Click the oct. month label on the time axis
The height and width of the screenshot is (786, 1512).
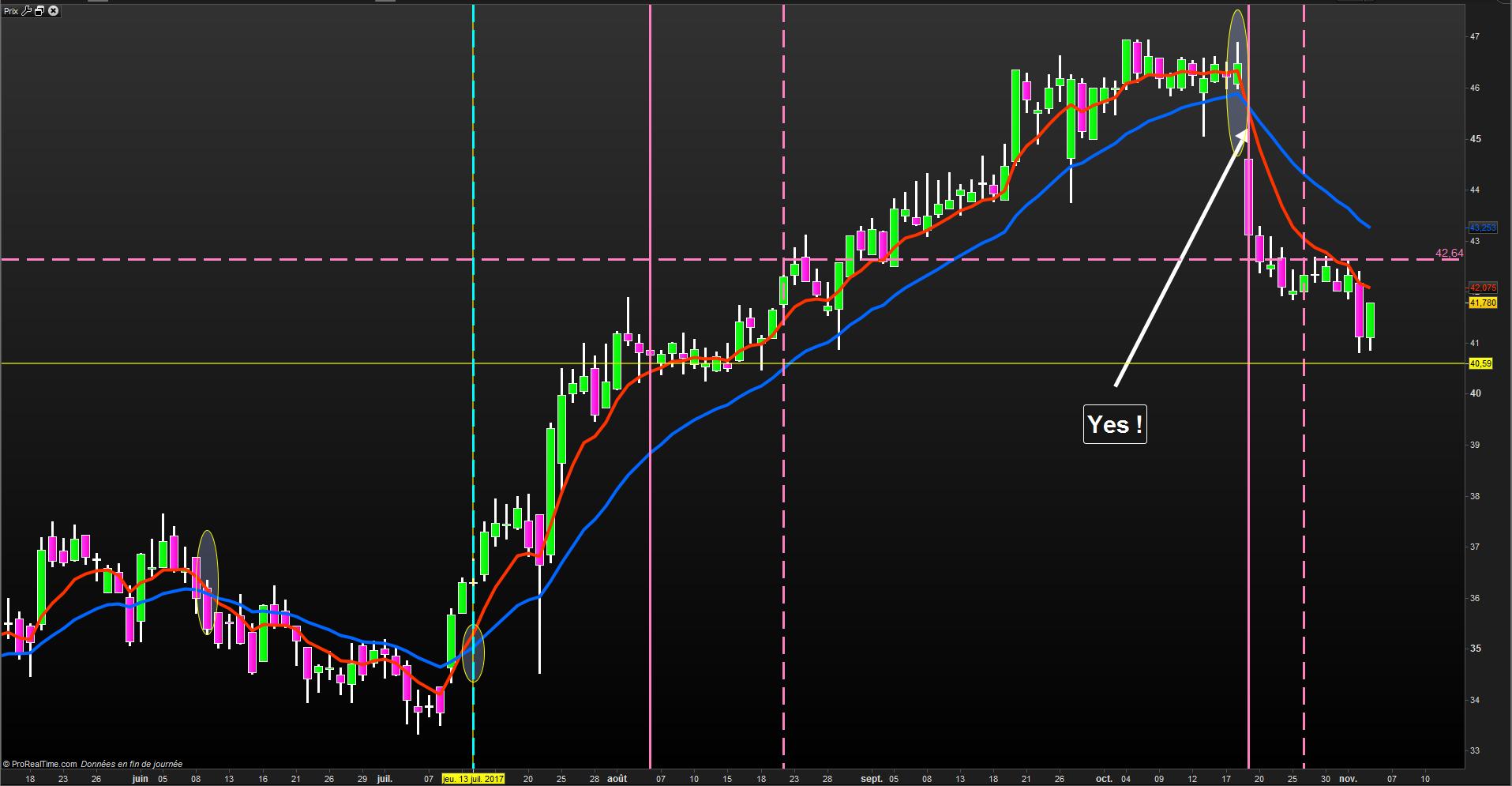click(1104, 778)
